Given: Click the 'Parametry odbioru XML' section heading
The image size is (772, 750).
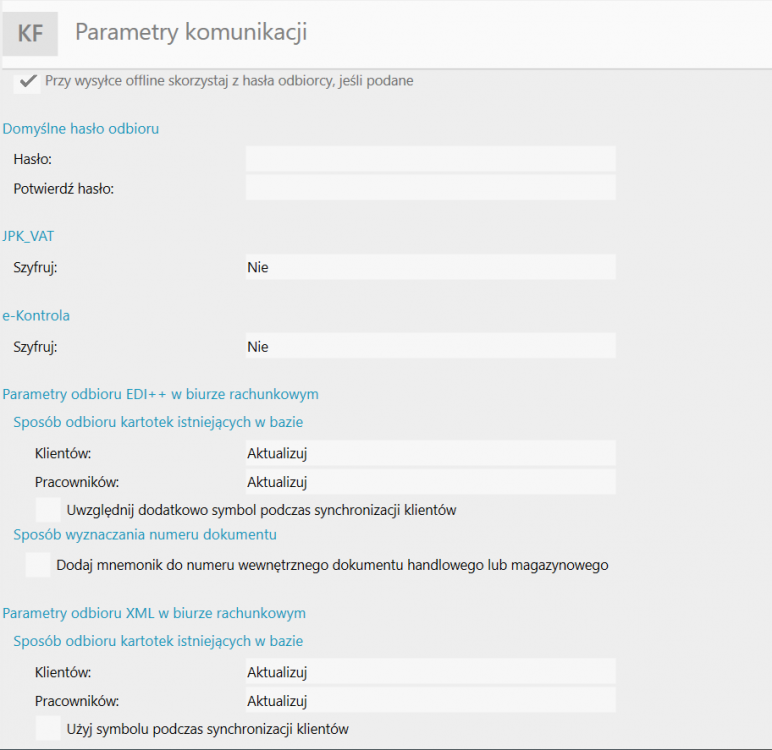Looking at the screenshot, I should [154, 613].
